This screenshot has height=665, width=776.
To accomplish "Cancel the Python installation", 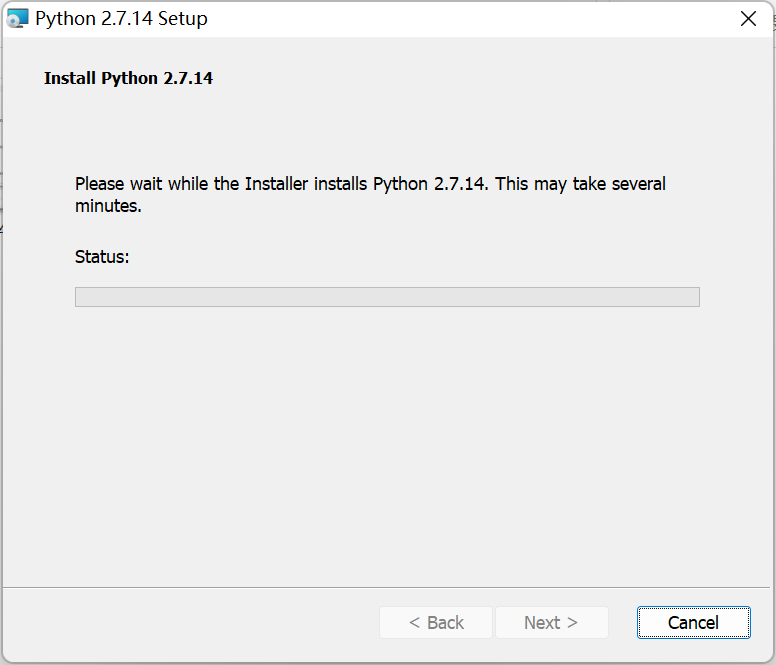I will pyautogui.click(x=693, y=622).
